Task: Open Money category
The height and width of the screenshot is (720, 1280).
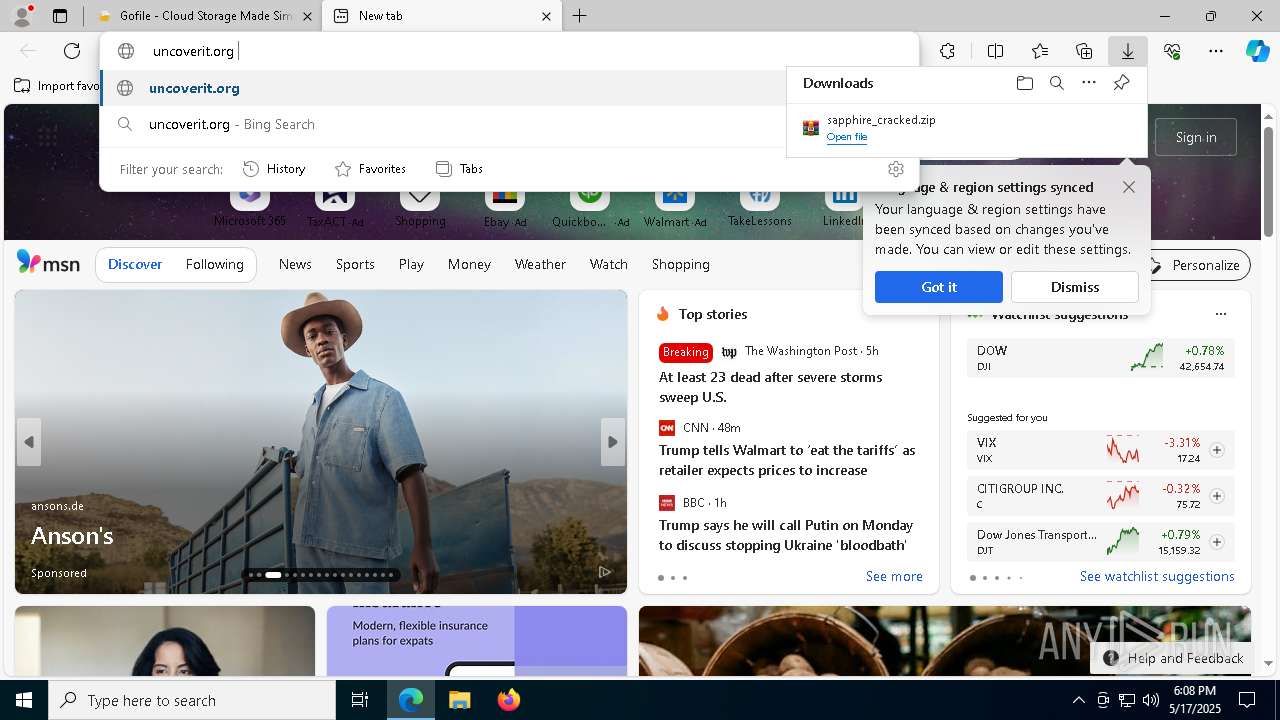Action: tap(469, 264)
